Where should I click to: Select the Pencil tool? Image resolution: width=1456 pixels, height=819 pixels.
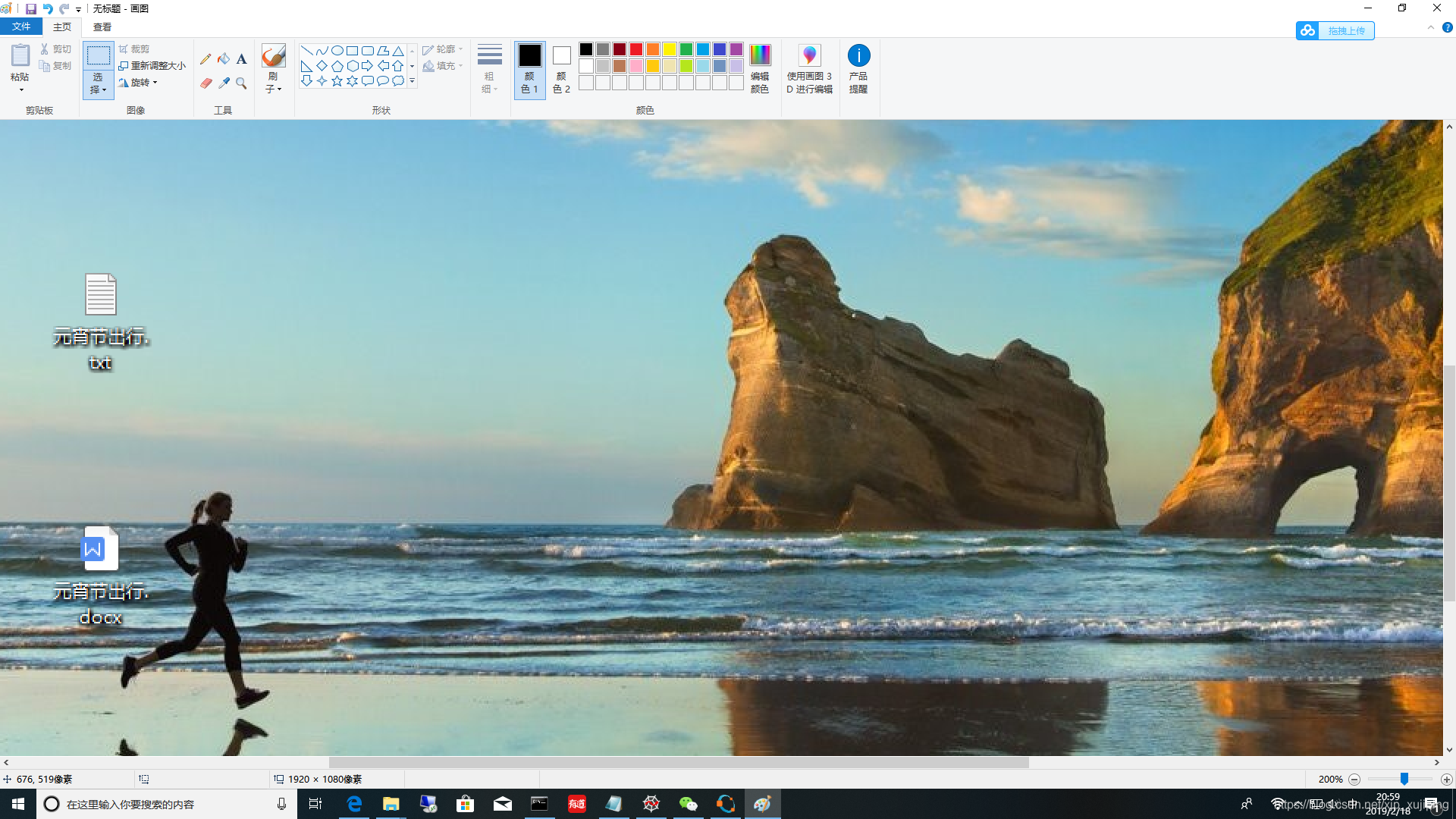click(206, 59)
